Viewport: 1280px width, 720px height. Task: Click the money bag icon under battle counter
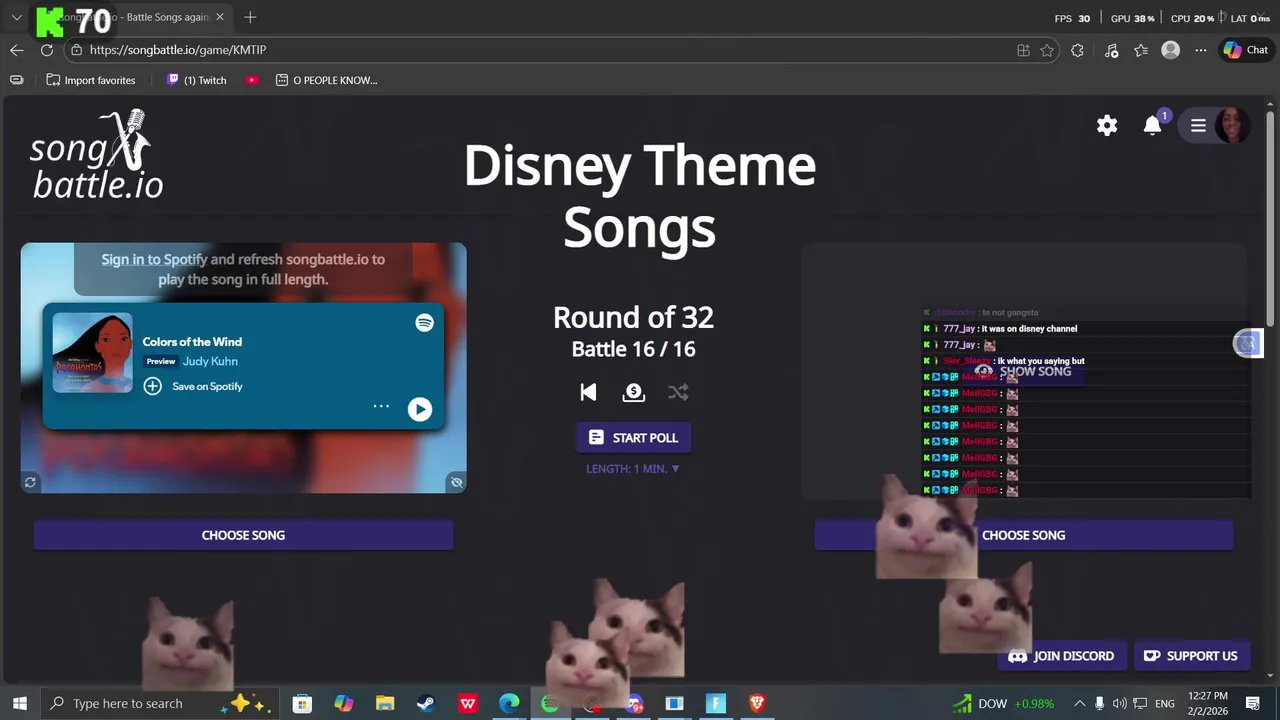[x=633, y=392]
